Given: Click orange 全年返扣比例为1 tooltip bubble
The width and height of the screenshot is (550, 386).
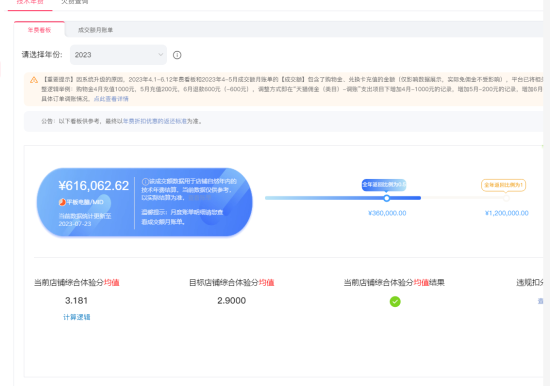Looking at the screenshot, I should point(503,185).
